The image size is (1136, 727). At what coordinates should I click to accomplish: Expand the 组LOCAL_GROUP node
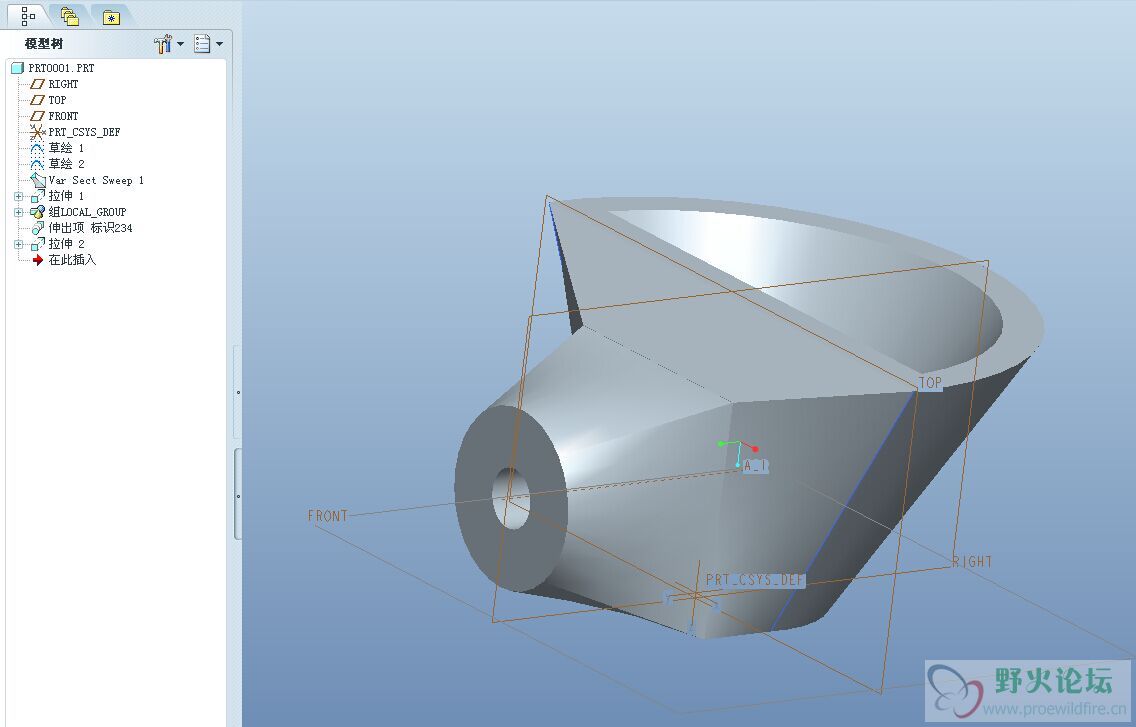(19, 212)
